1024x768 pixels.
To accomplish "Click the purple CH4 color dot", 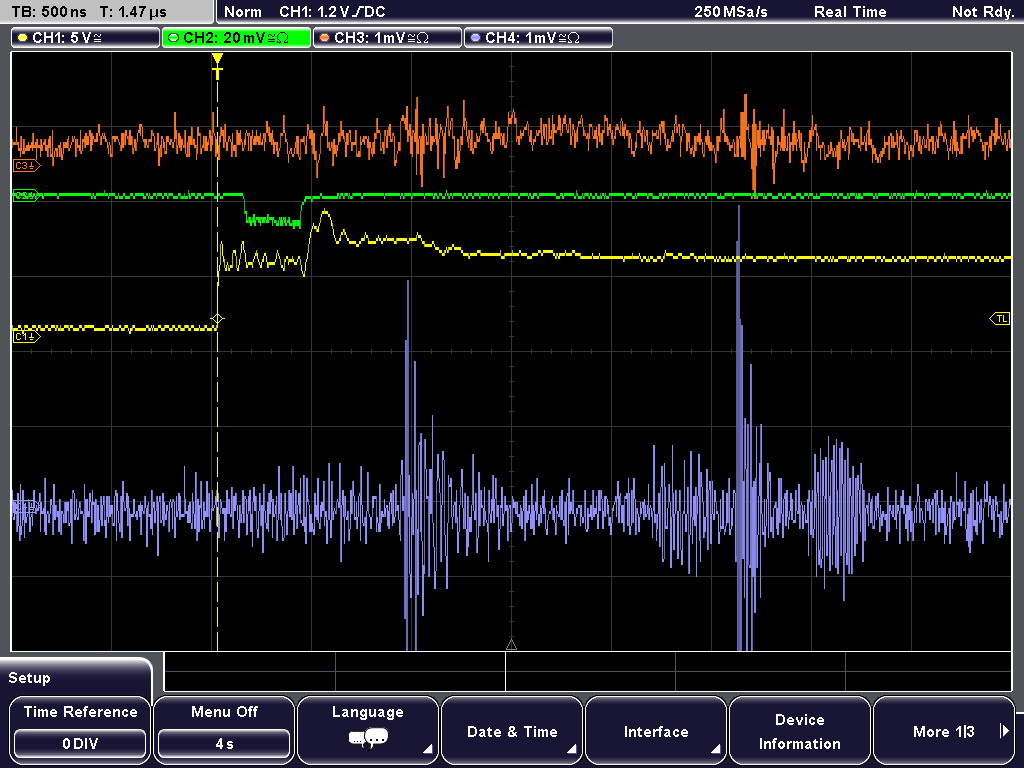I will [x=475, y=38].
